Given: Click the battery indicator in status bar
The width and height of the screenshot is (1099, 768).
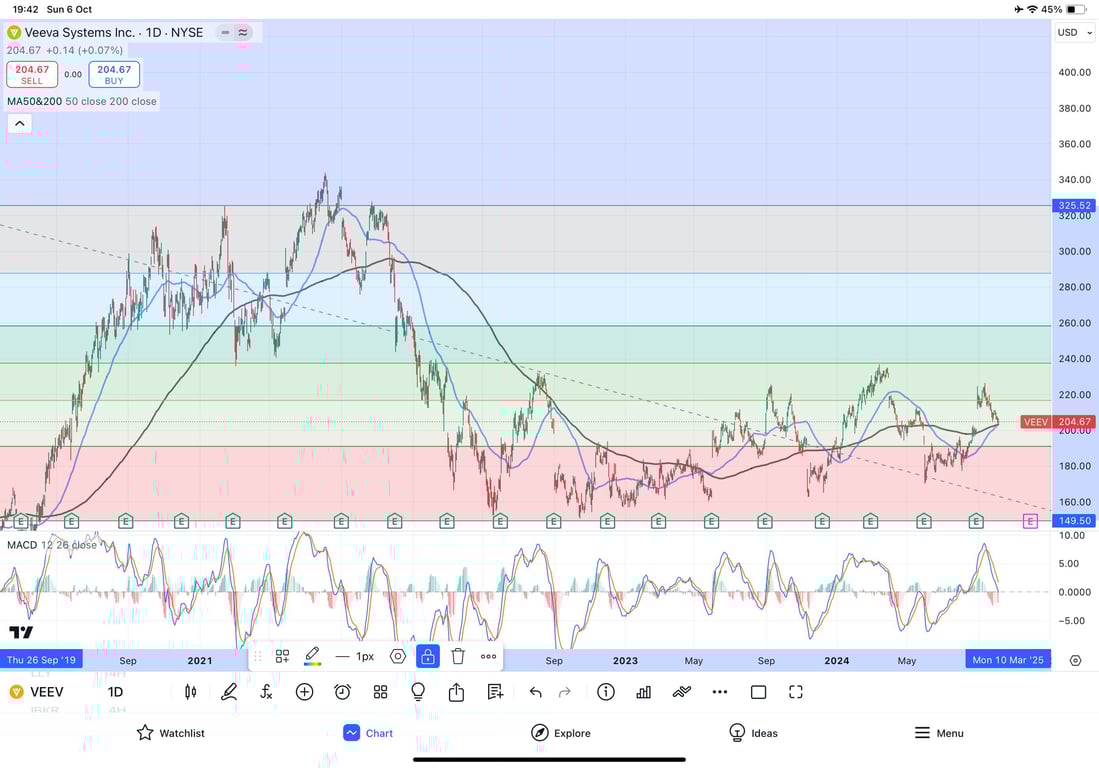Looking at the screenshot, I should (1076, 9).
